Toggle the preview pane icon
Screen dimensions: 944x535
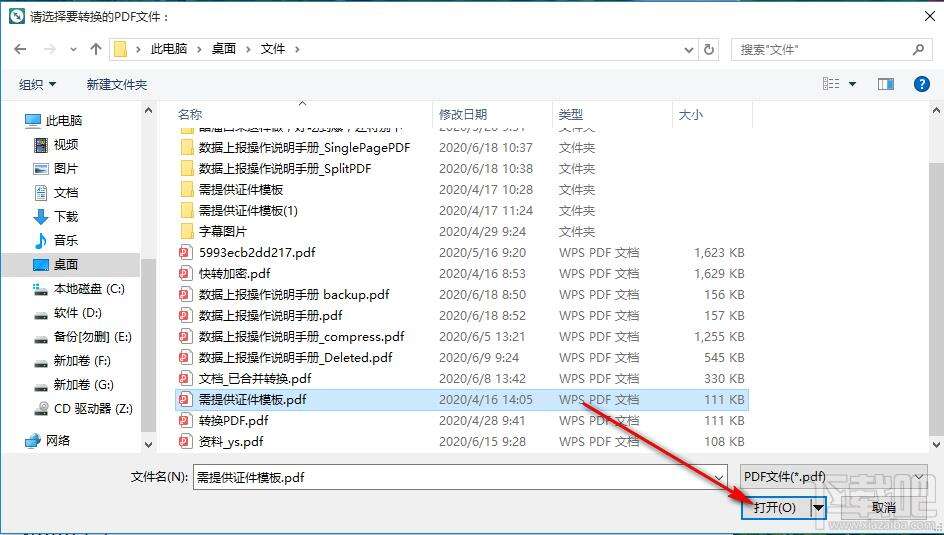click(886, 84)
